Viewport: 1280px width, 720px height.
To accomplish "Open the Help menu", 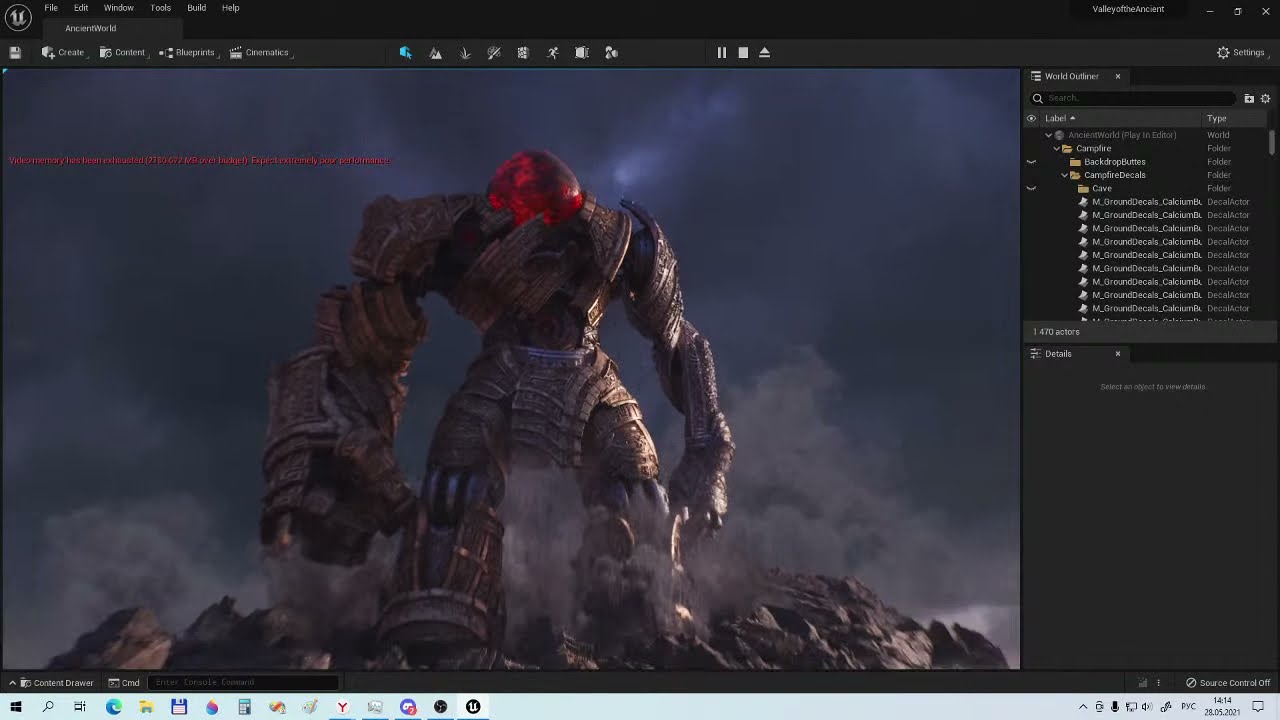I will tap(231, 8).
